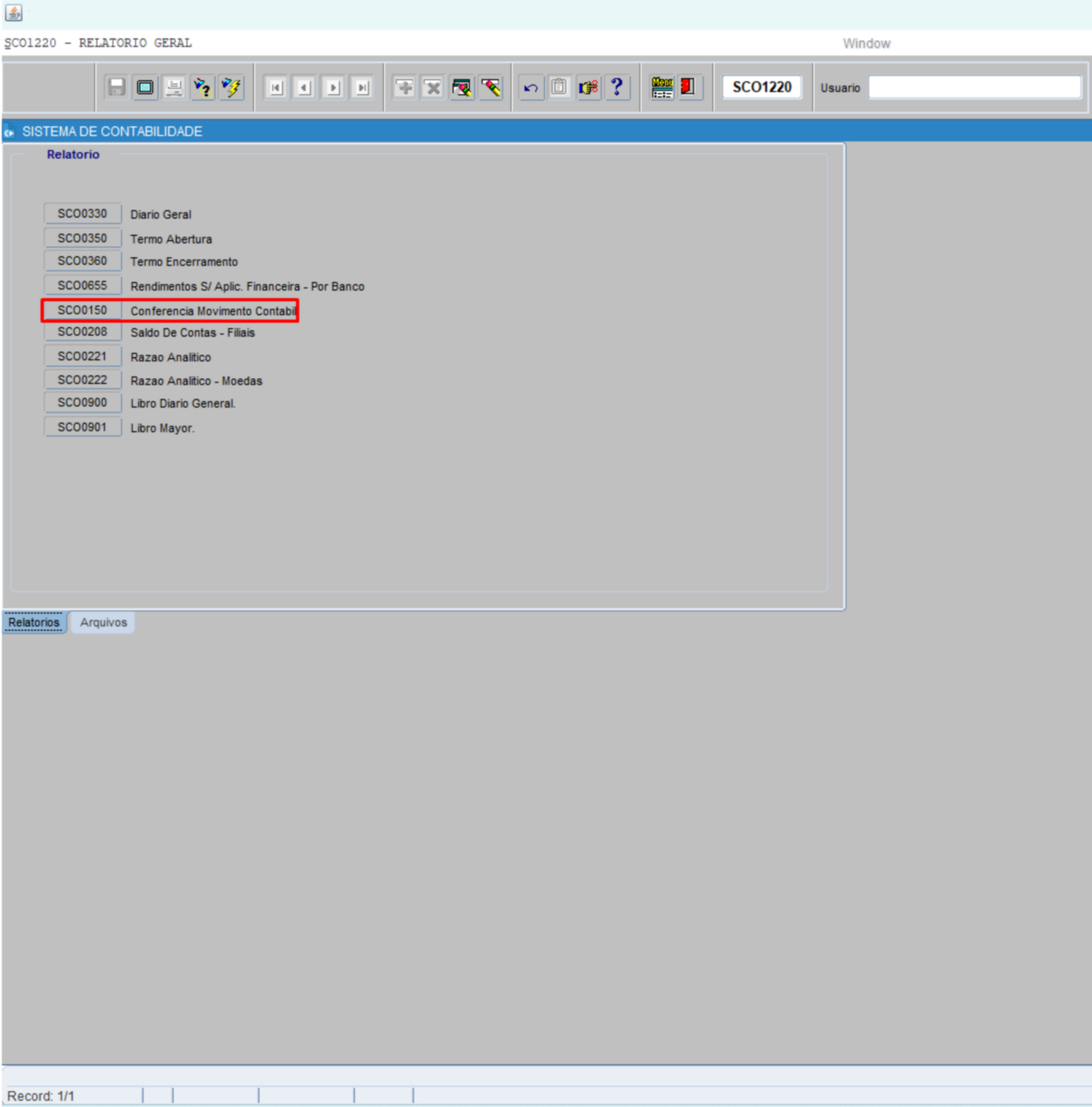1092x1107 pixels.
Task: Jump to the last record arrow
Action: pos(362,87)
